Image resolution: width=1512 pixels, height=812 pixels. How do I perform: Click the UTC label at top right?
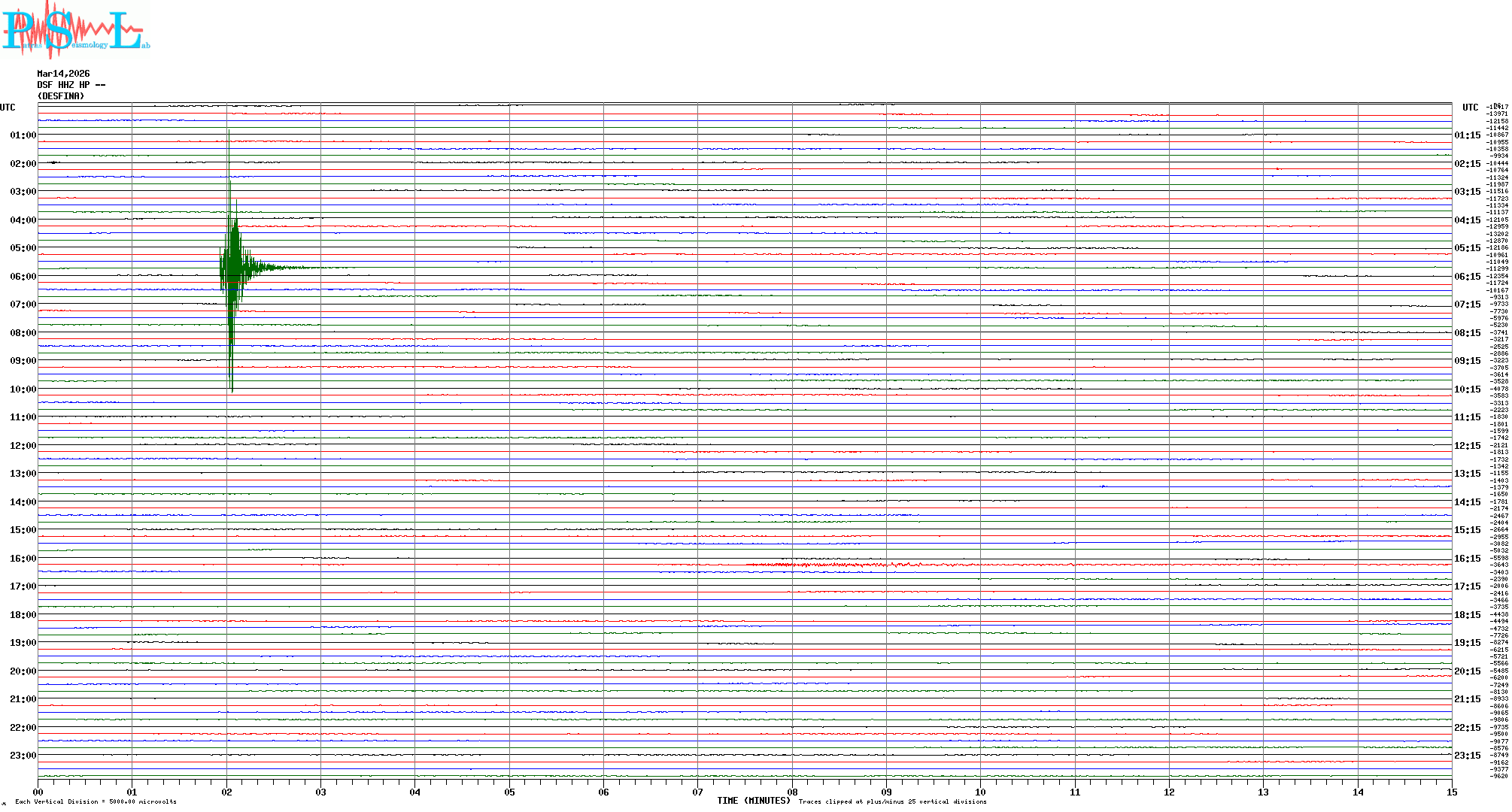pos(1470,108)
